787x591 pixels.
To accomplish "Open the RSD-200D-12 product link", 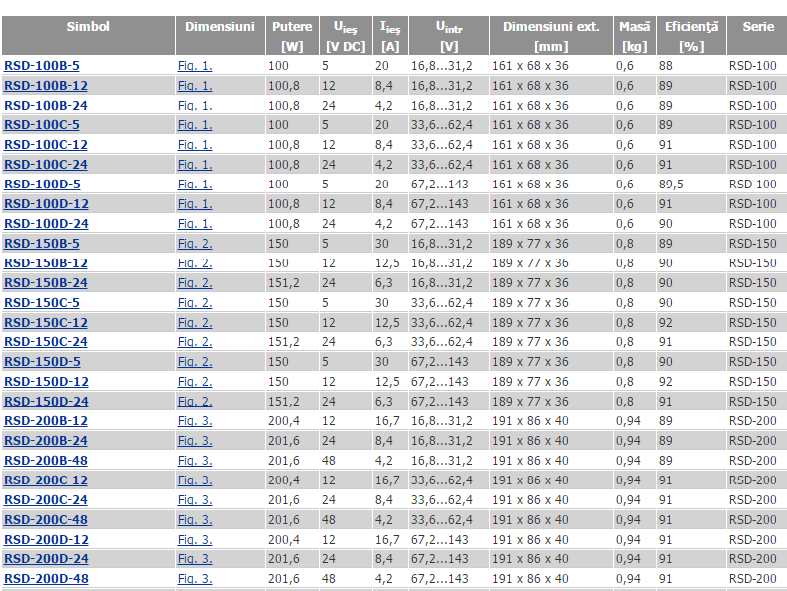I will point(46,540).
